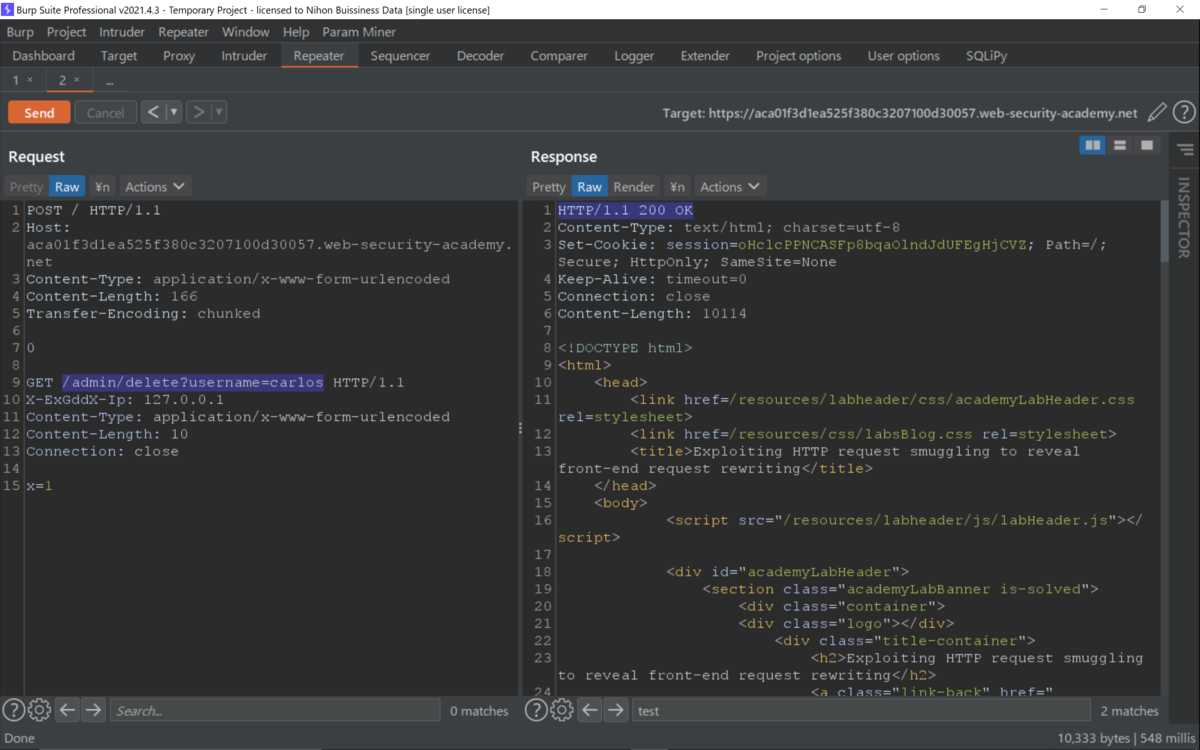Click response vertical scrollbar
1200x750 pixels.
[x=1166, y=230]
